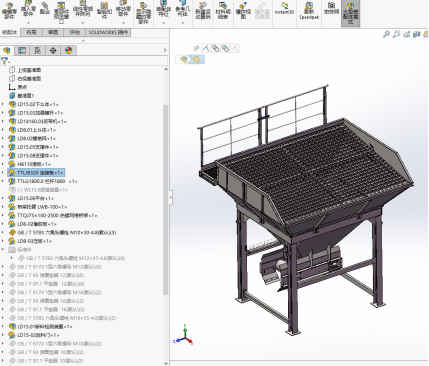Open the DimXpertManager crosshair tab
Image resolution: width=429 pixels, height=366 pixels.
(x=53, y=50)
